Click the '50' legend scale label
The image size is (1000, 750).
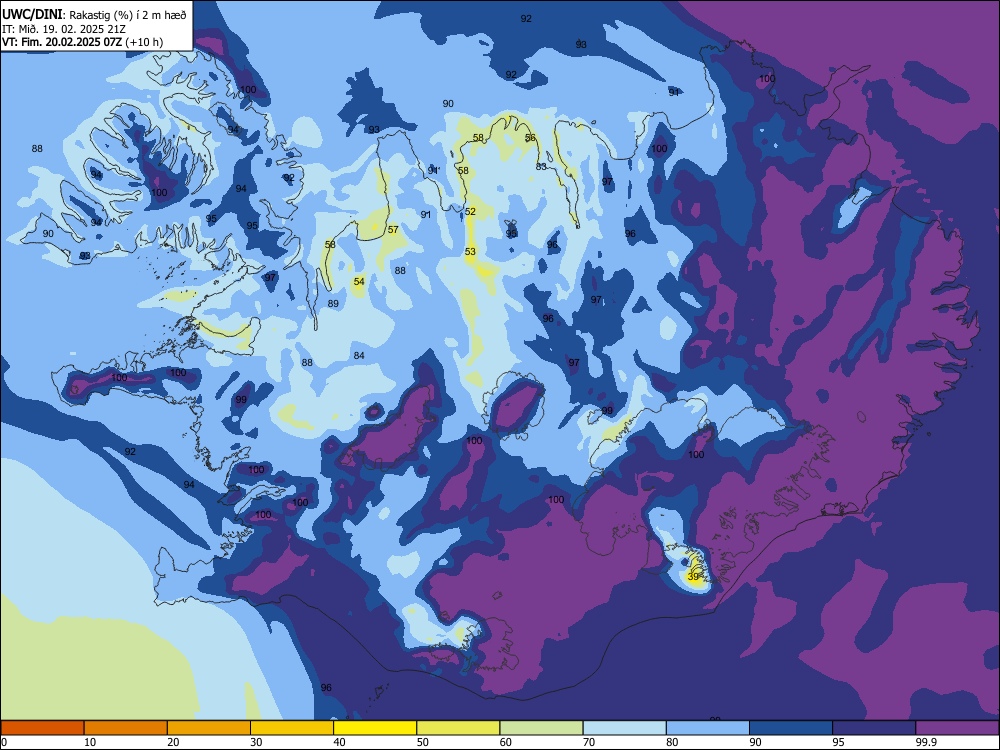point(423,742)
